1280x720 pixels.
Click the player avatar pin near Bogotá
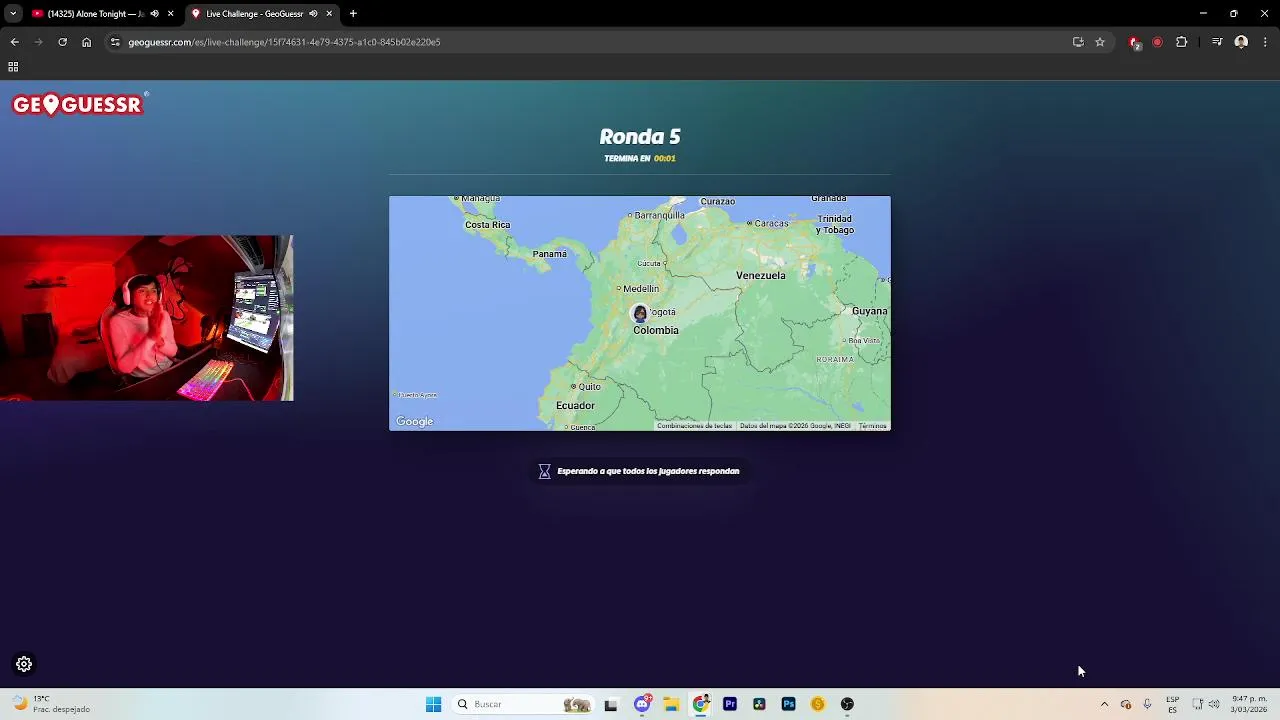click(x=640, y=314)
